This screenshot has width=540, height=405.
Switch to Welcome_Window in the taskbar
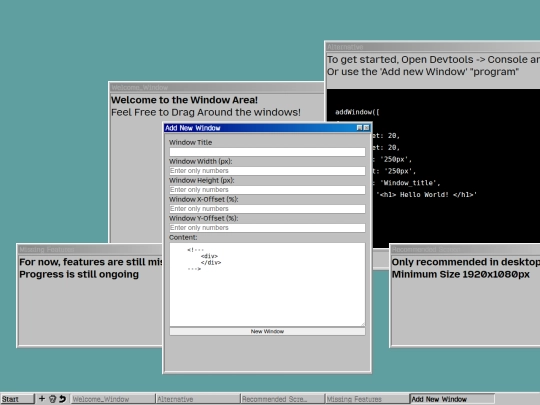pyautogui.click(x=113, y=399)
